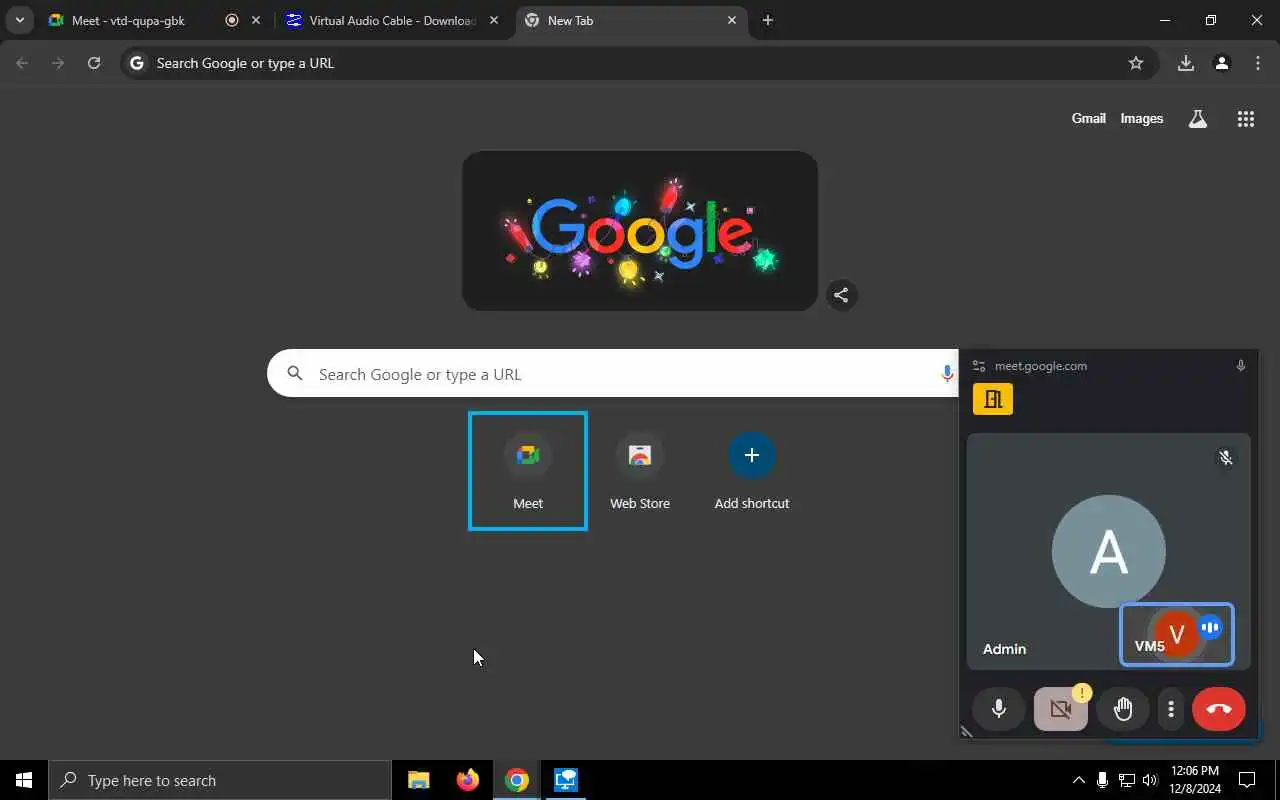Click Admin's muted microphone icon
Image resolution: width=1280 pixels, height=800 pixels.
[1225, 458]
